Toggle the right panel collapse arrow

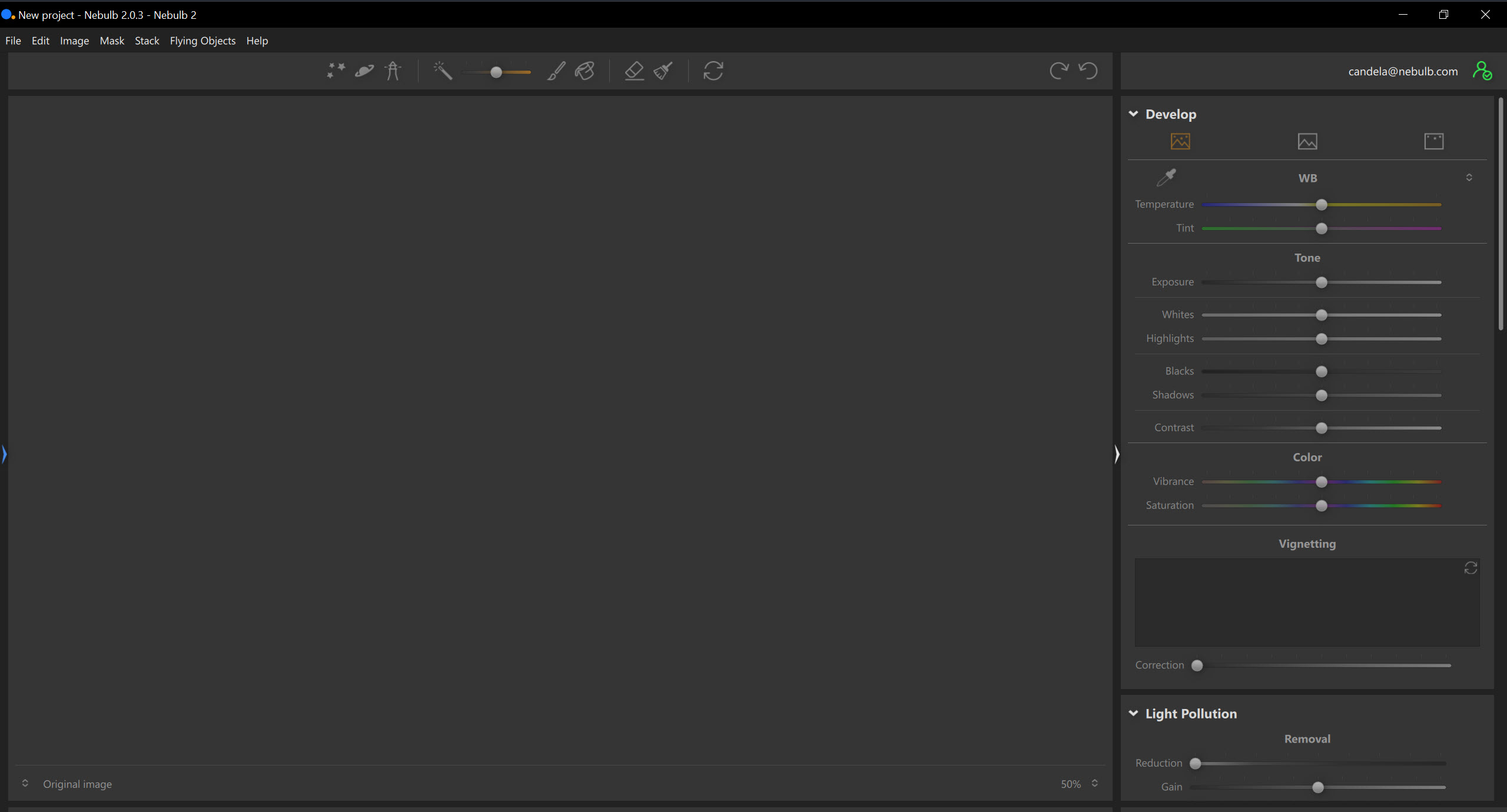tap(1116, 454)
